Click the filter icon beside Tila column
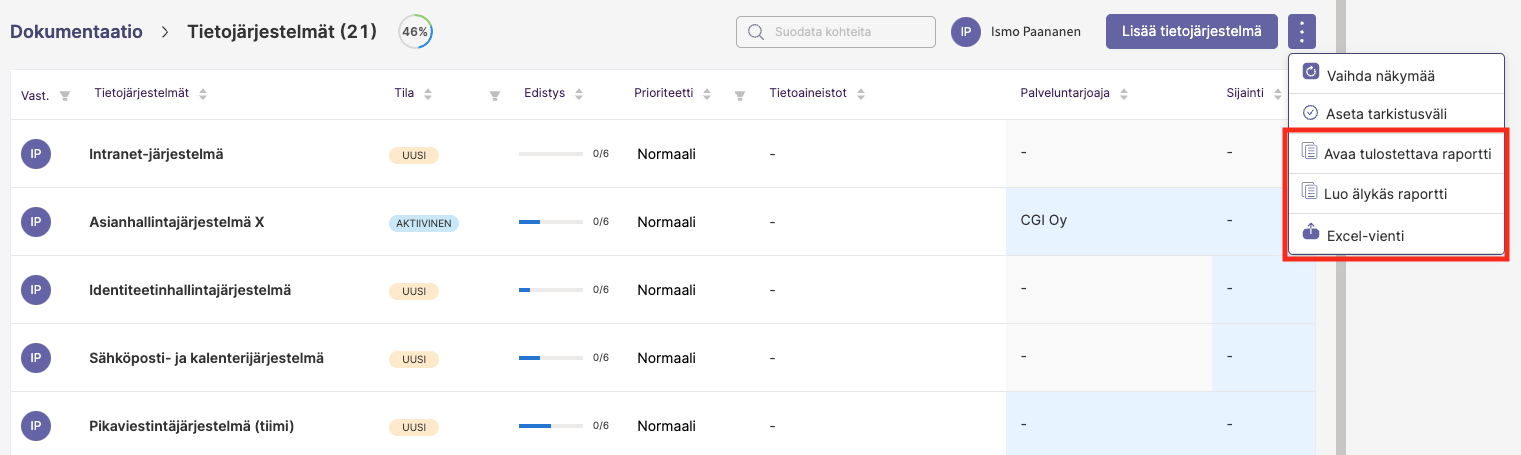This screenshot has width=1521, height=455. pos(494,96)
